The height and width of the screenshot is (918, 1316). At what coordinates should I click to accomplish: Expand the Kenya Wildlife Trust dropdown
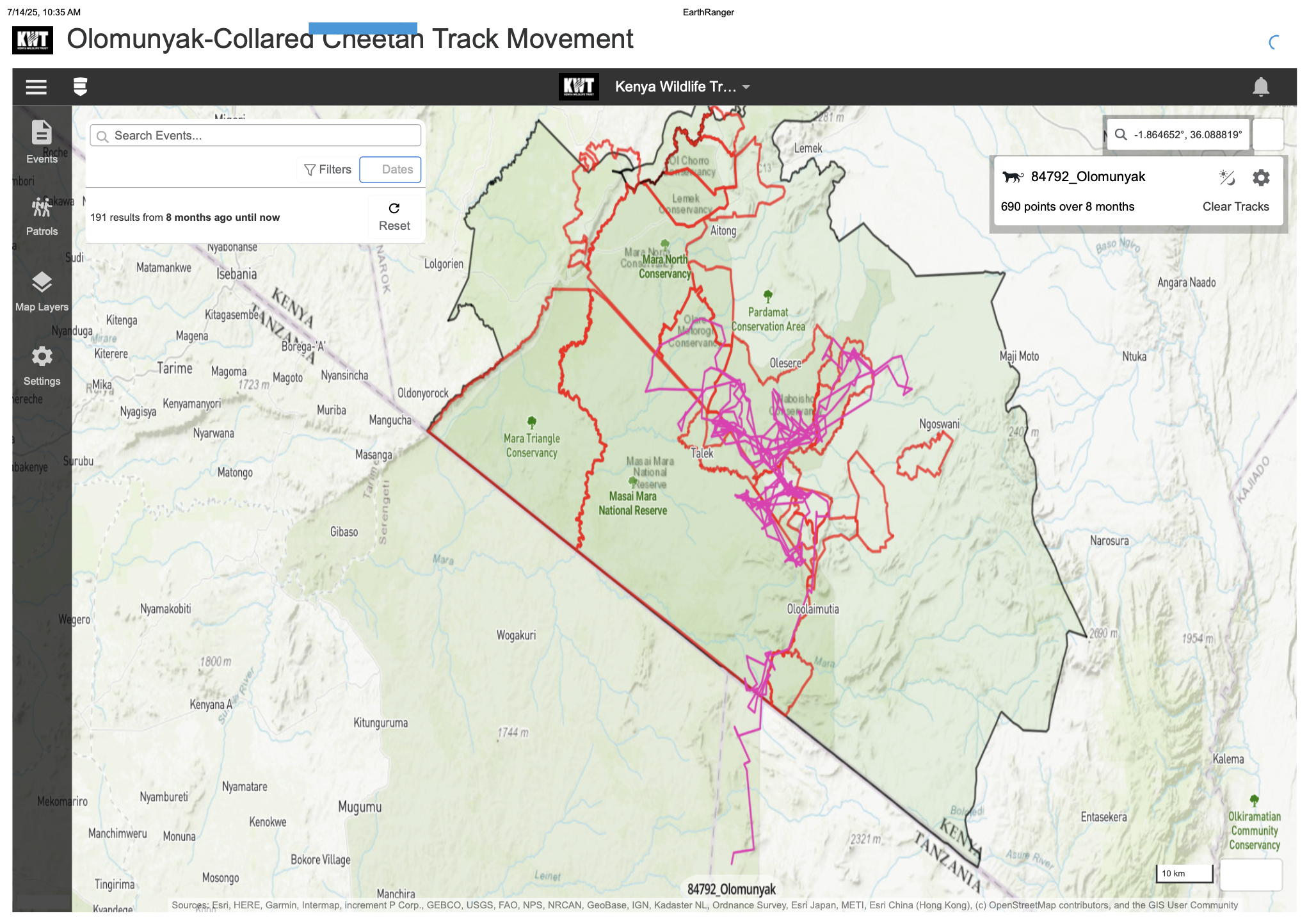click(x=682, y=86)
